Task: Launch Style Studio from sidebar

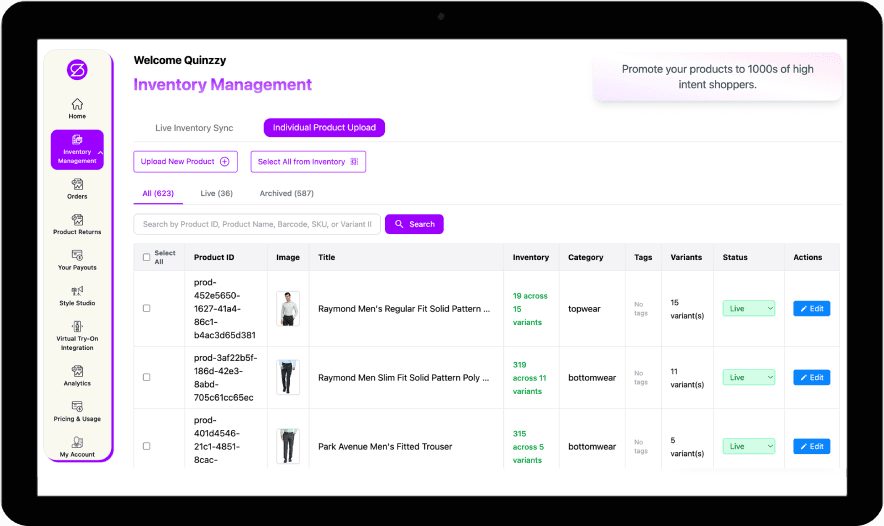Action: [77, 295]
